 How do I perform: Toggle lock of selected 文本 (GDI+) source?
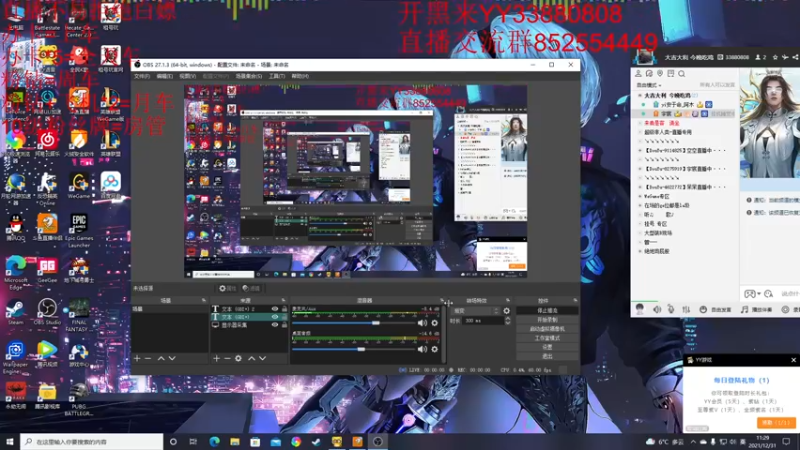point(285,317)
